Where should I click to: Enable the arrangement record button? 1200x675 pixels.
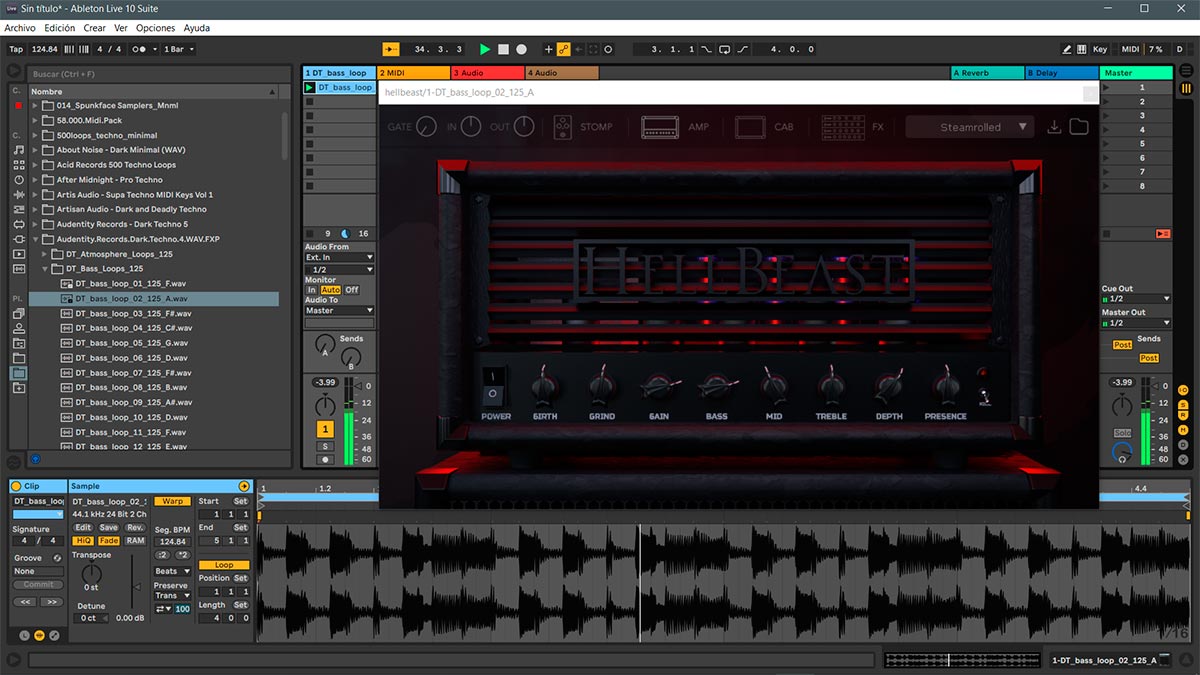click(x=521, y=49)
